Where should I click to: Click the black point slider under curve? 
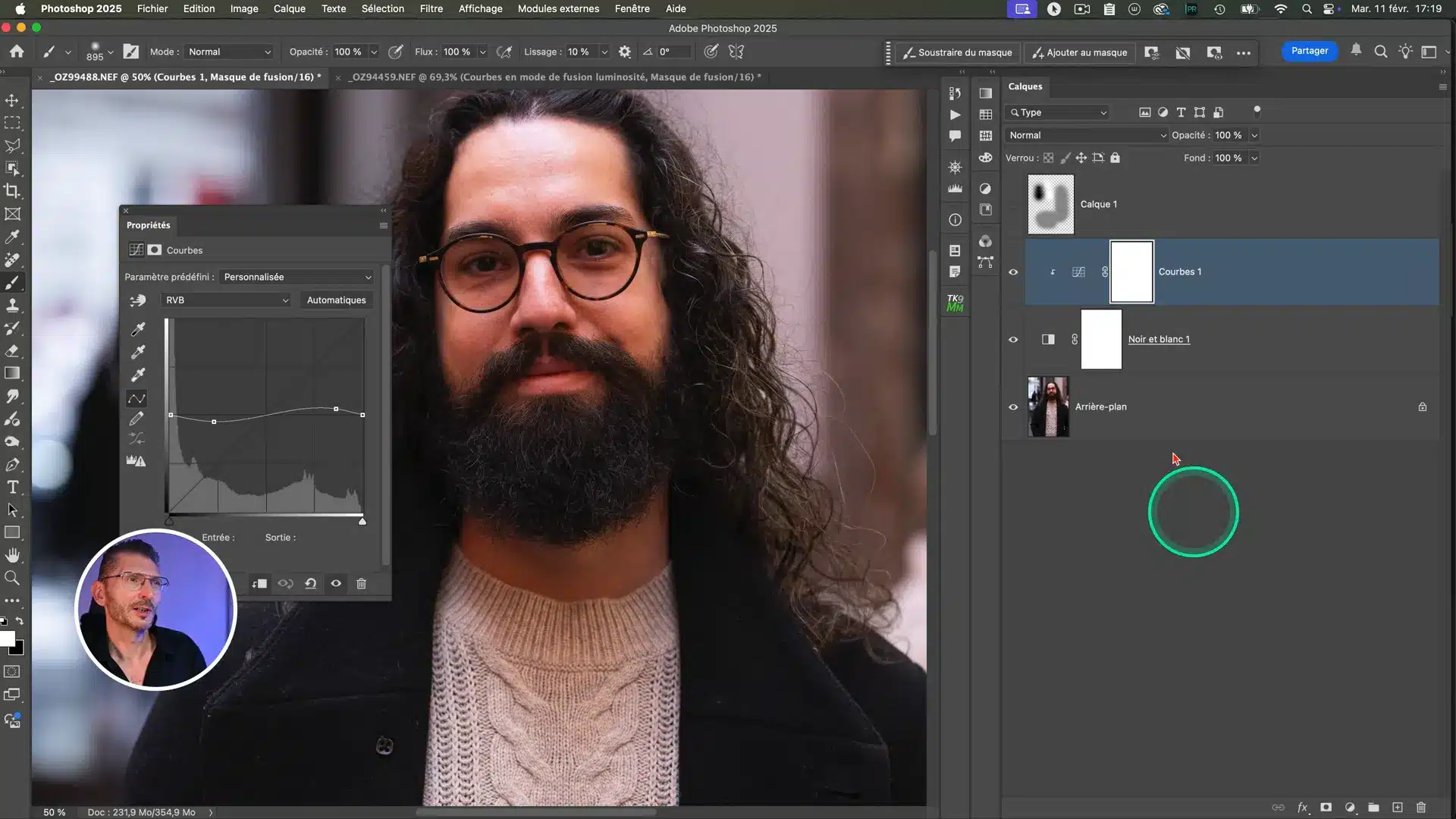point(169,521)
